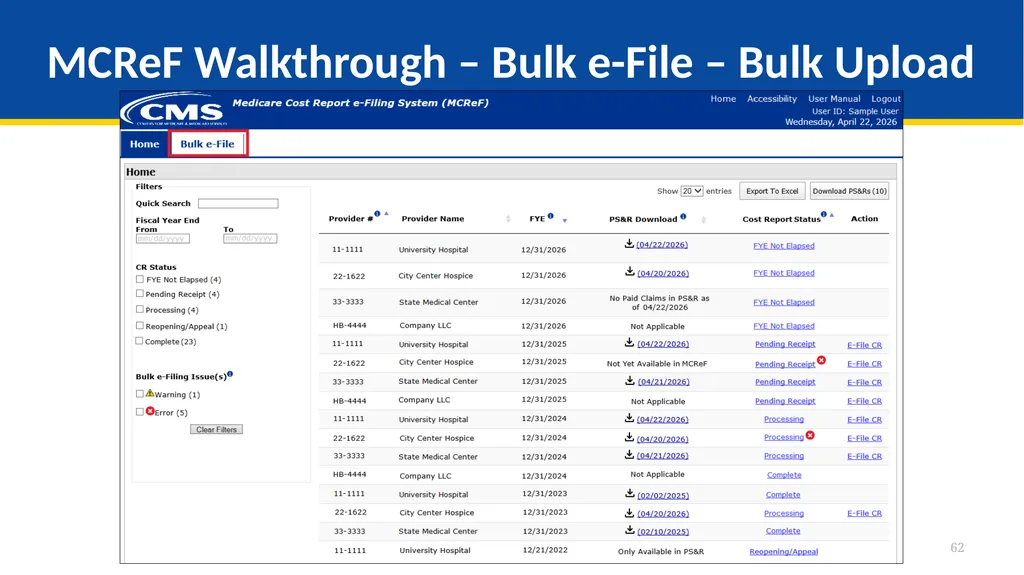This screenshot has height=575, width=1024.
Task: Click info icon next to FYE header
Action: click(x=551, y=216)
